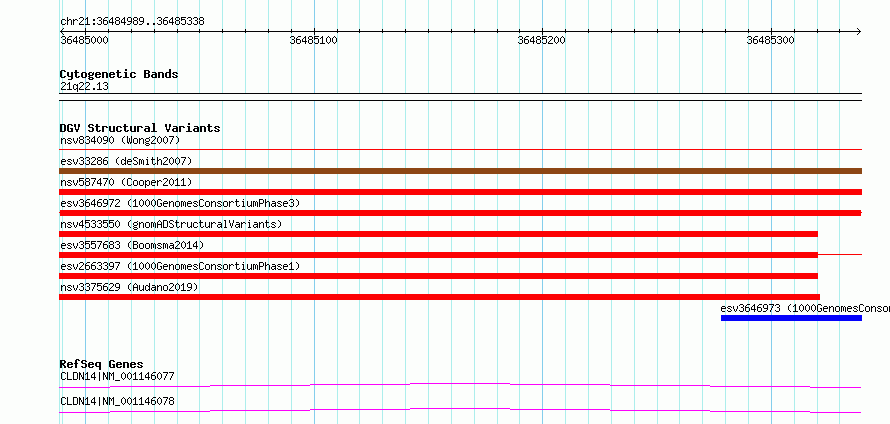Click the chr21:36484989..36485338 coordinates label
This screenshot has height=424, width=890.
132,22
